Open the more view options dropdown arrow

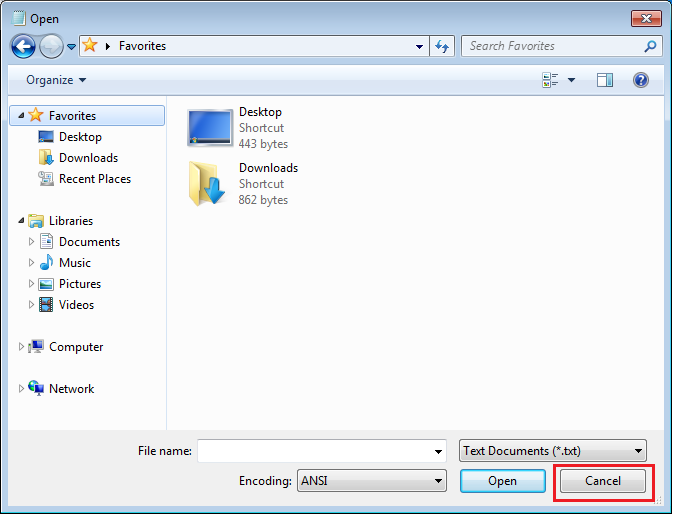571,80
